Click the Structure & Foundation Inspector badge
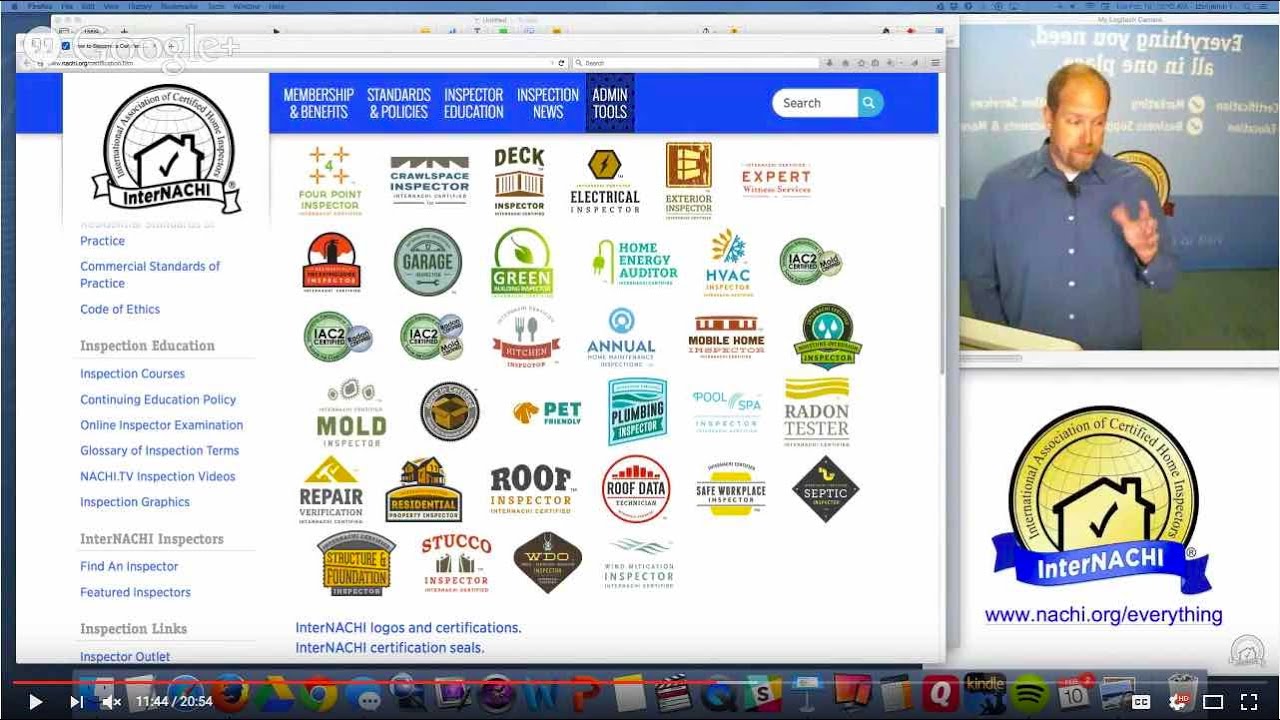Screen dimensions: 1280x720 click(356, 563)
